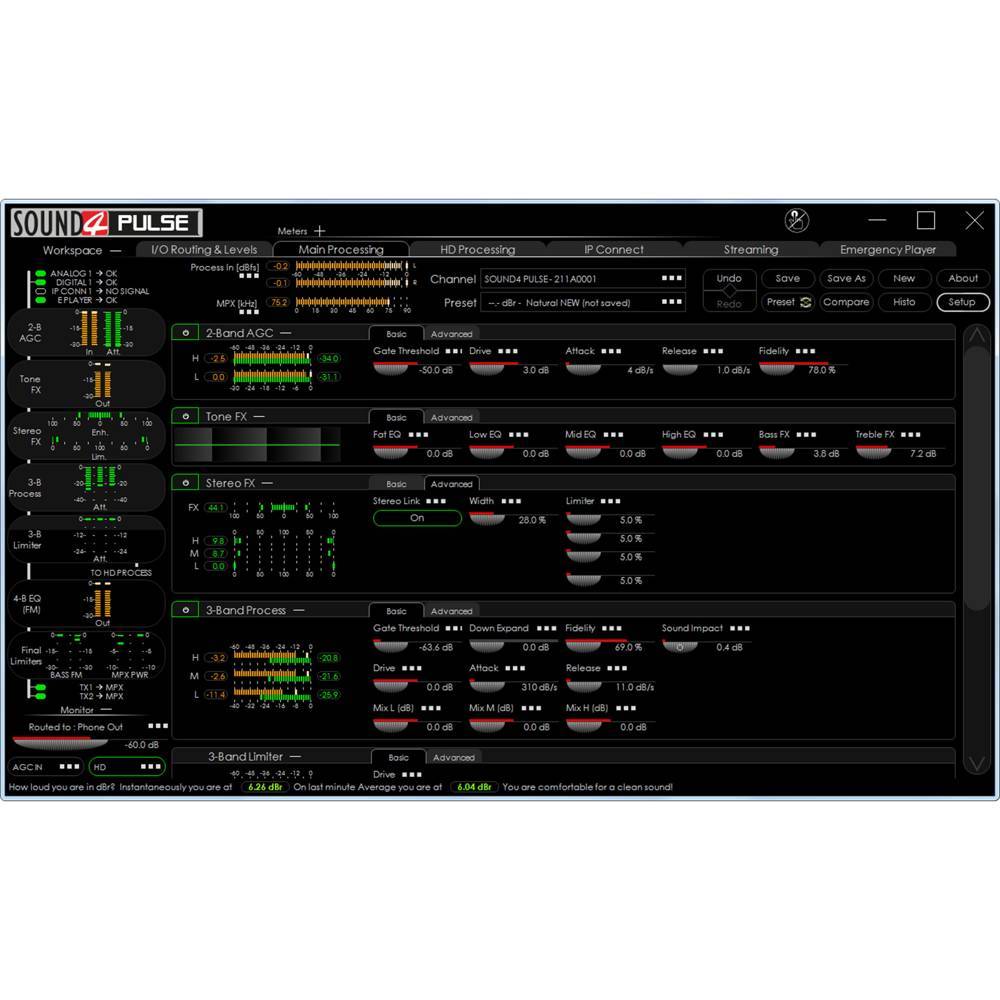The image size is (1000, 1000).
Task: Open the HD monitor selector
Action: pos(127,767)
